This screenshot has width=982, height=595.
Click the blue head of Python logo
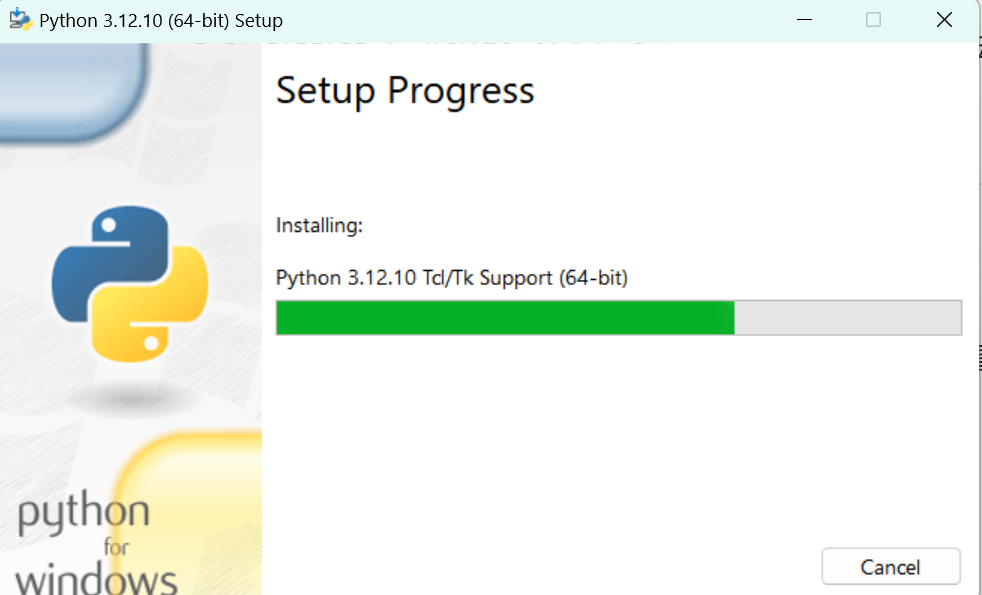[x=110, y=263]
